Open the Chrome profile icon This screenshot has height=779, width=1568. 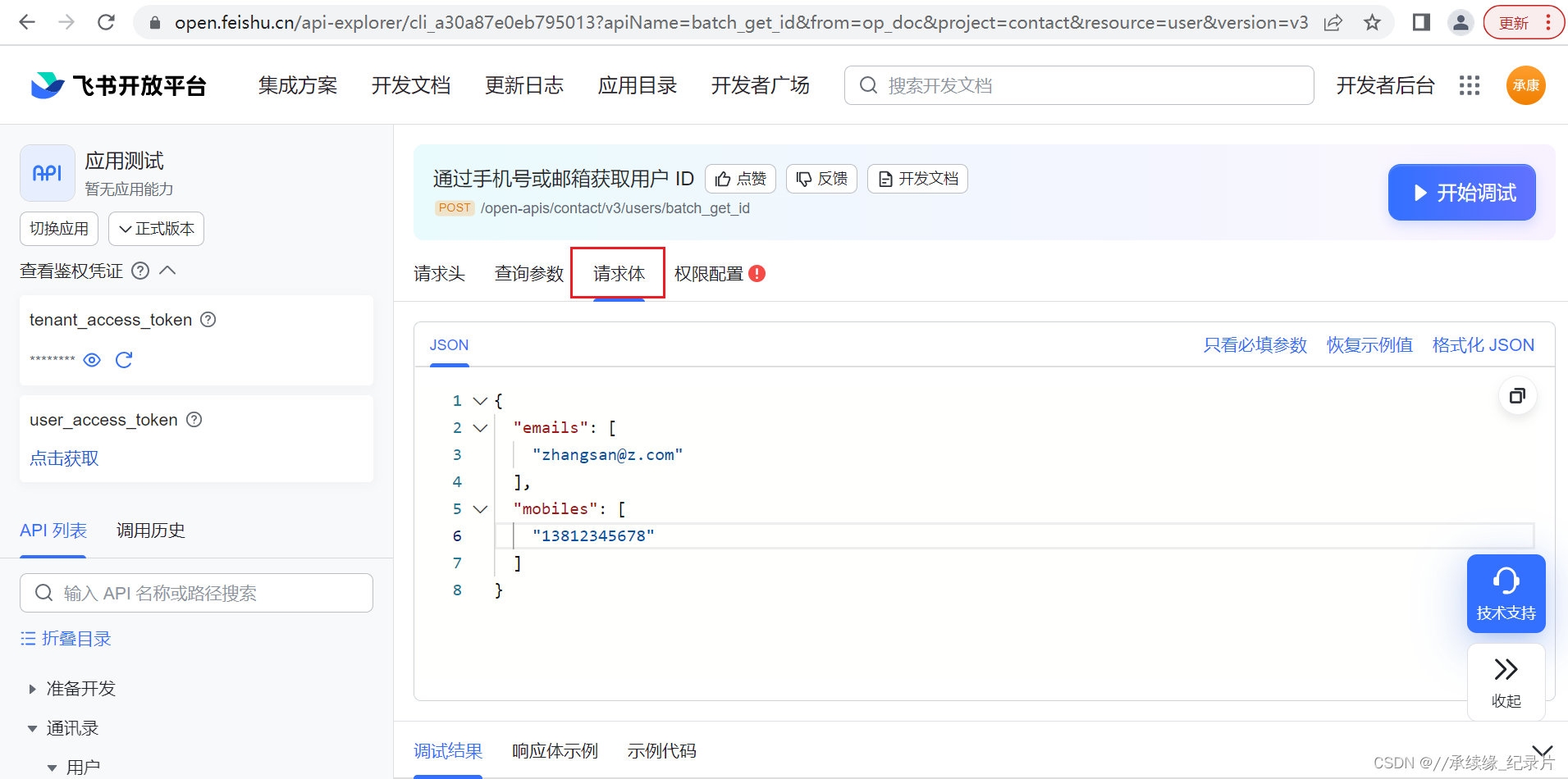(1461, 23)
